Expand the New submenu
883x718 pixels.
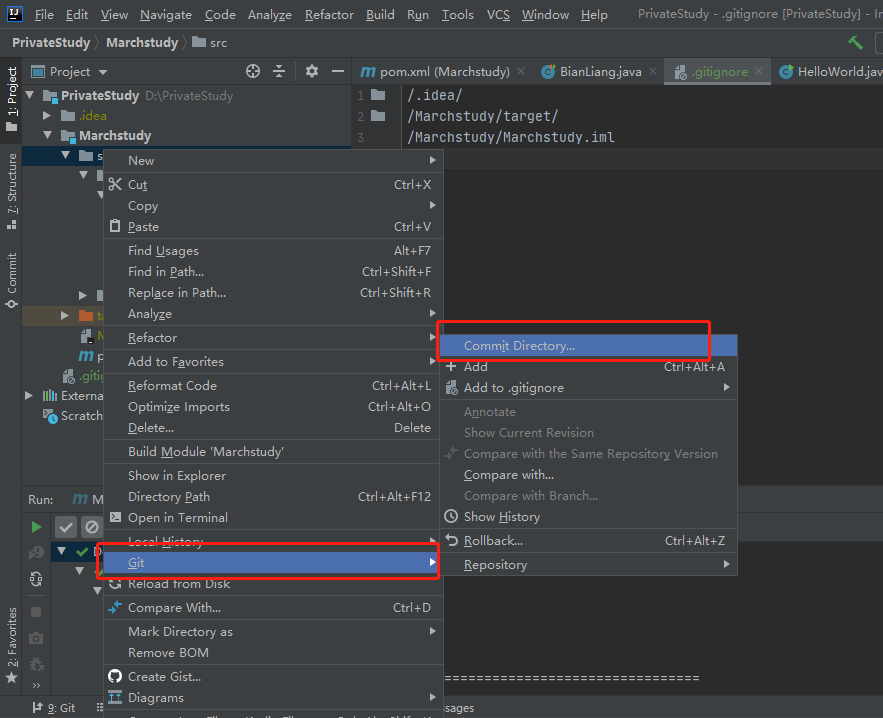(x=274, y=160)
